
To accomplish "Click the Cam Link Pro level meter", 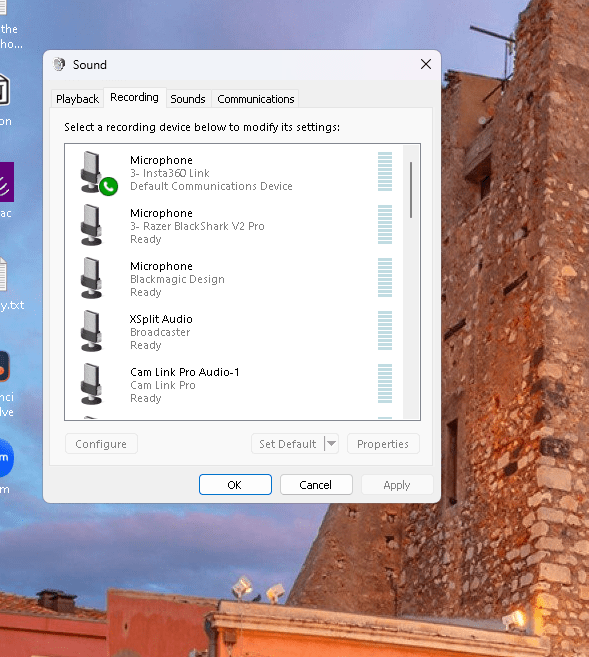I will click(385, 383).
